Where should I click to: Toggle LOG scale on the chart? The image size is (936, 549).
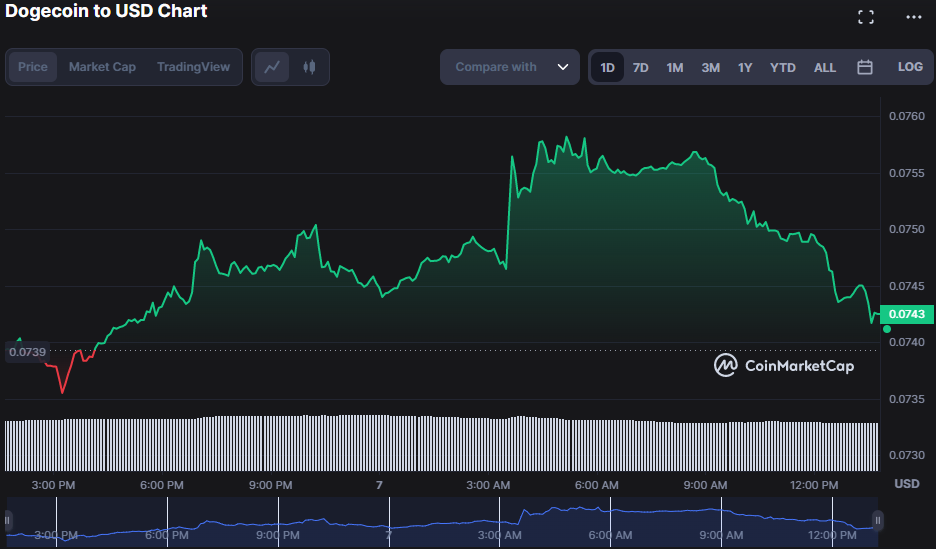(910, 67)
